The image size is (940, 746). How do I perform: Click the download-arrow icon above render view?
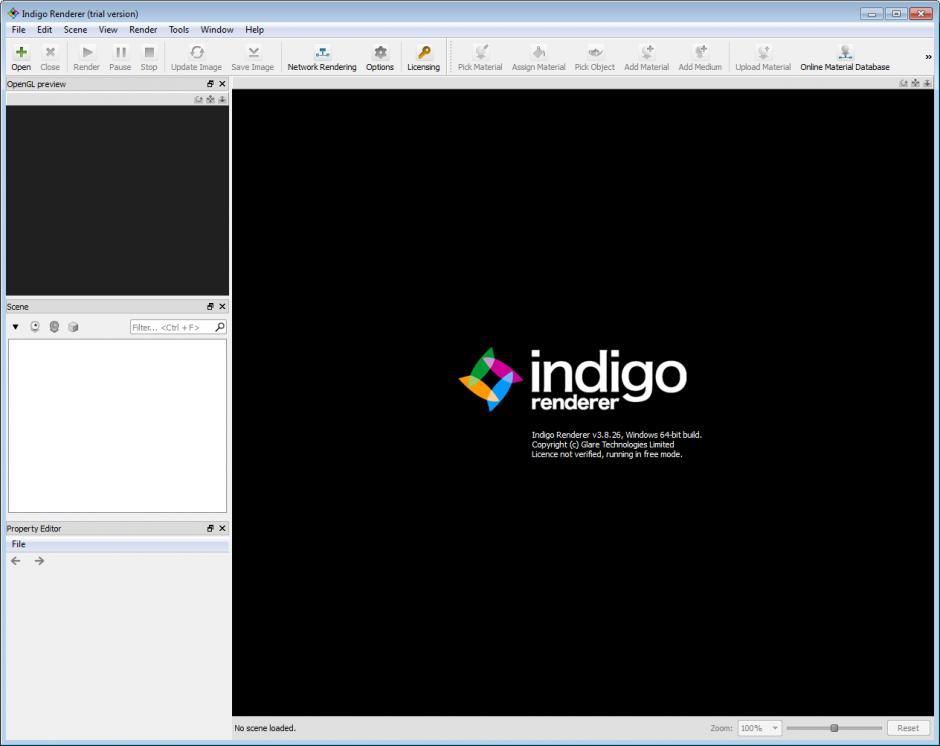[x=927, y=83]
